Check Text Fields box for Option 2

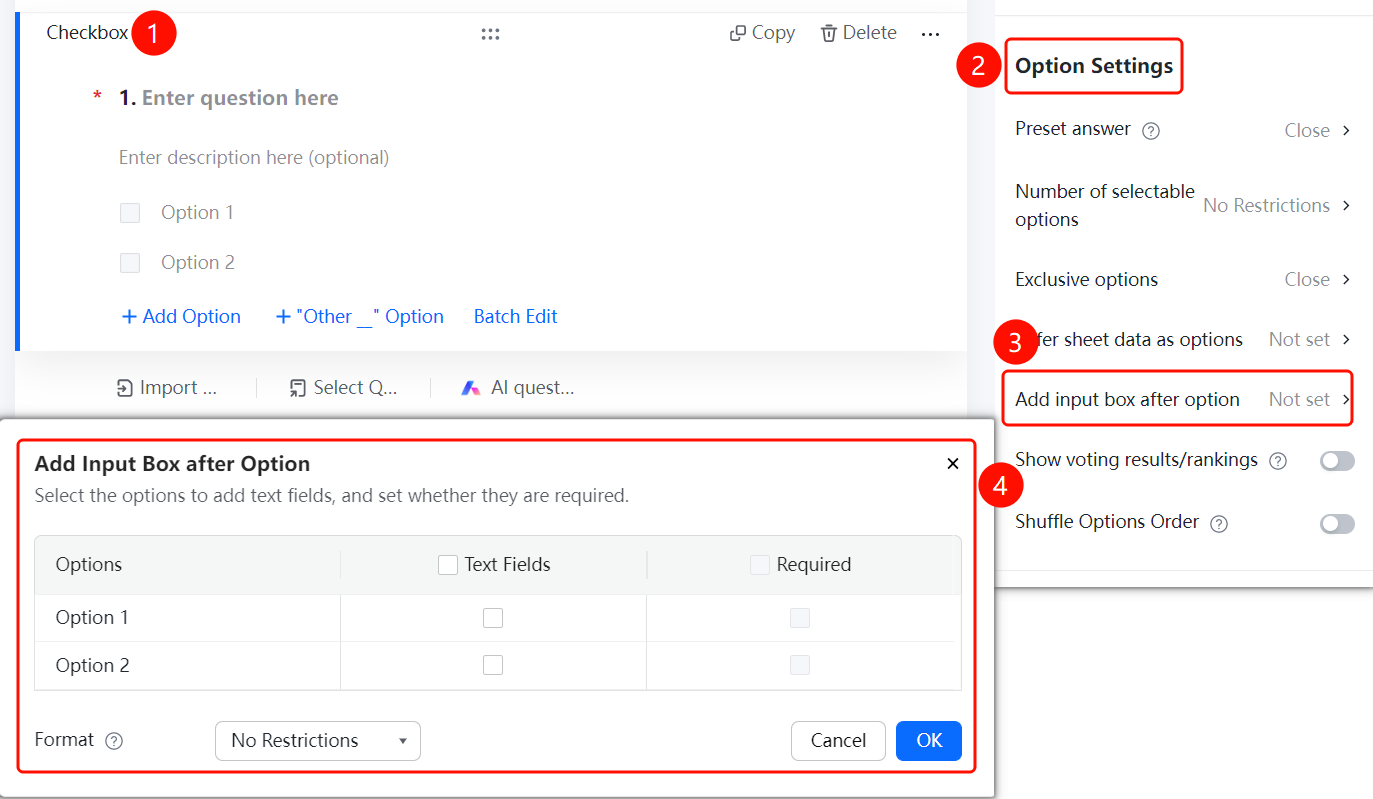(493, 665)
